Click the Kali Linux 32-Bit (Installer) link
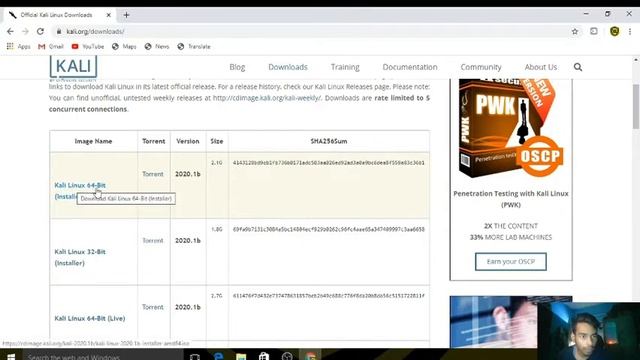Screen dimensions: 640x360 [x=80, y=257]
